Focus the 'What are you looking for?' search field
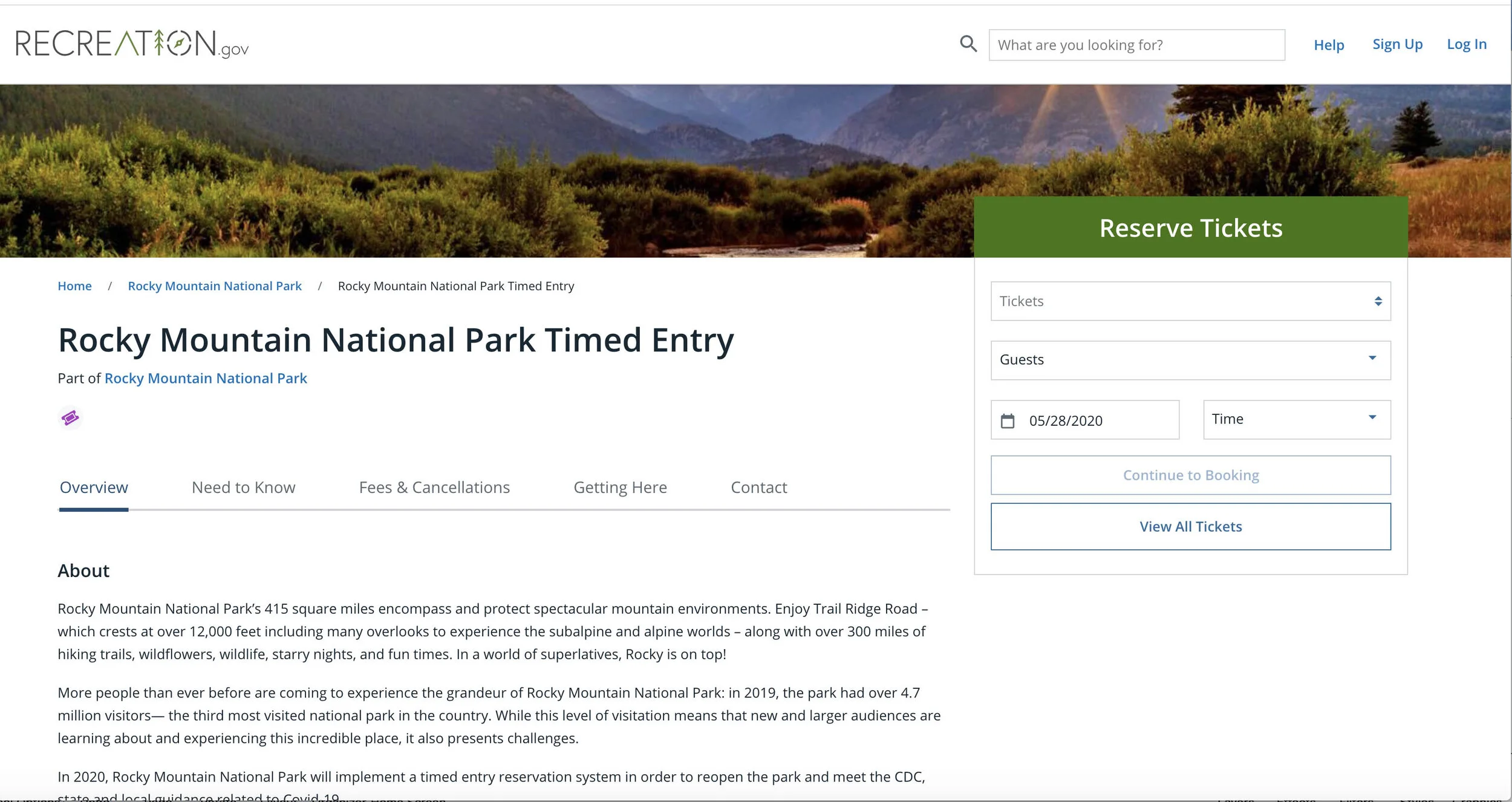 [x=1136, y=45]
